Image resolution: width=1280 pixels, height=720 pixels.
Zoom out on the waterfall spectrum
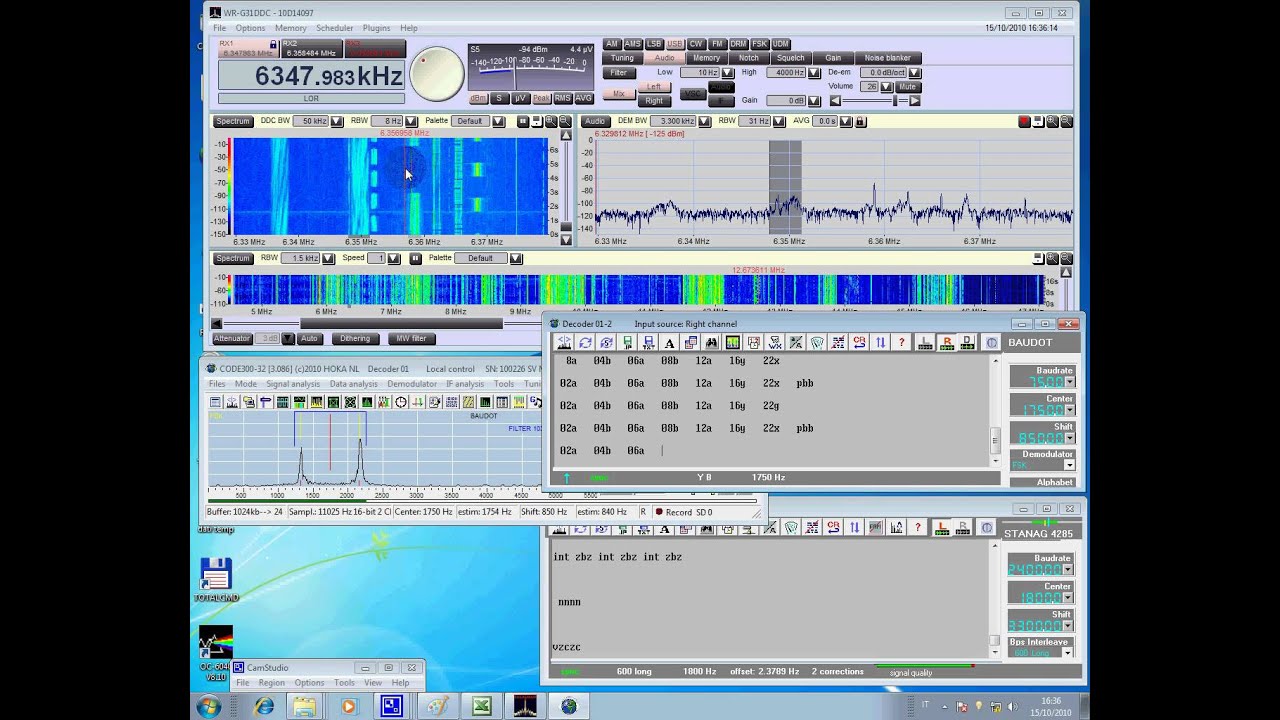[564, 121]
